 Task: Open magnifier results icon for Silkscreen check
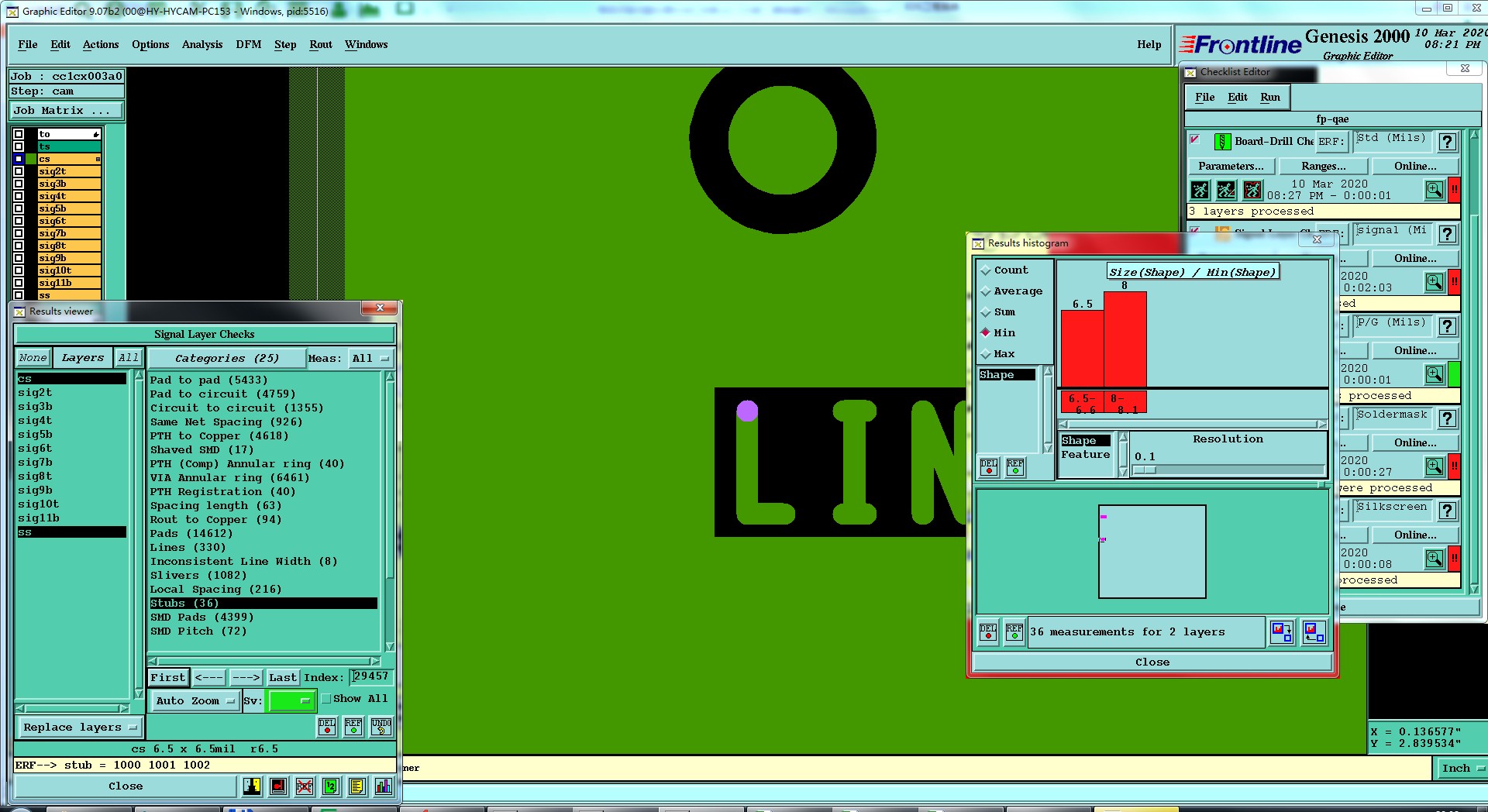[x=1435, y=558]
